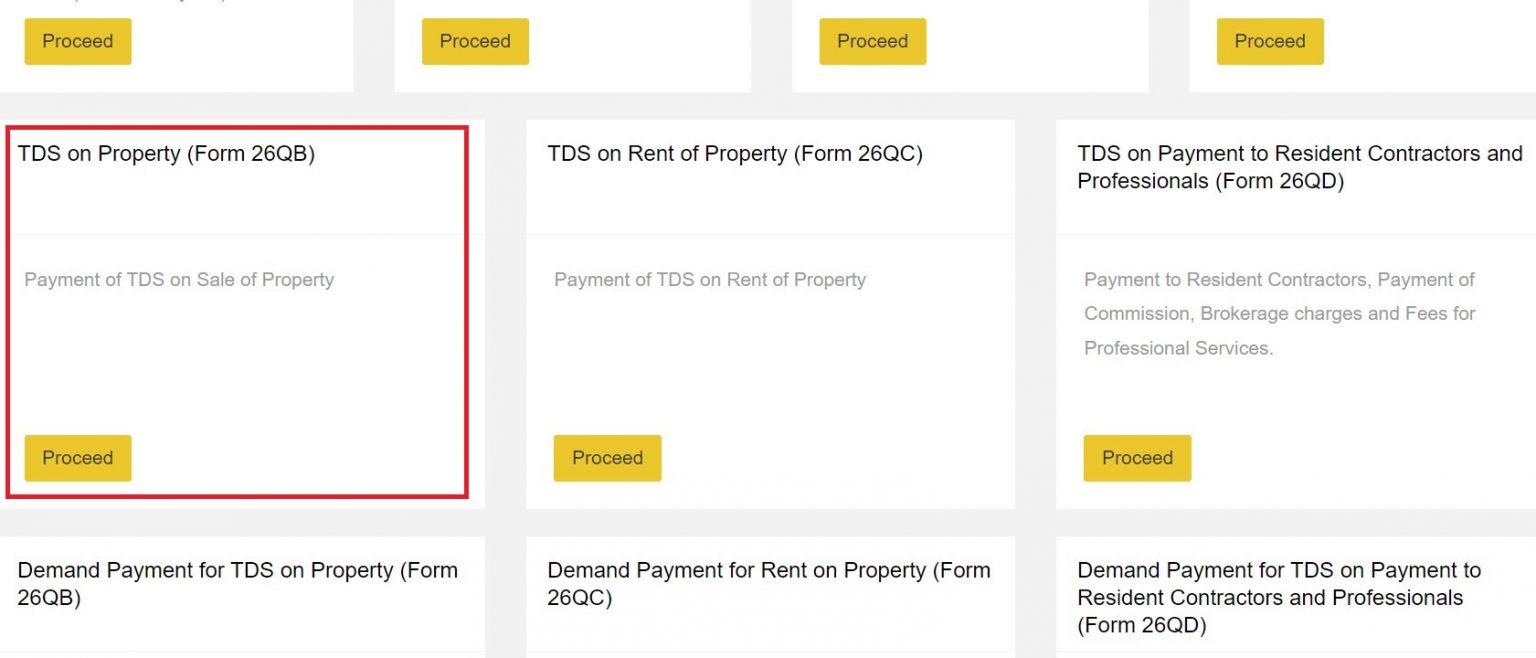Viewport: 1536px width, 658px height.
Task: Select Demand Payment for Form 26QD card
Action: (x=1280, y=597)
